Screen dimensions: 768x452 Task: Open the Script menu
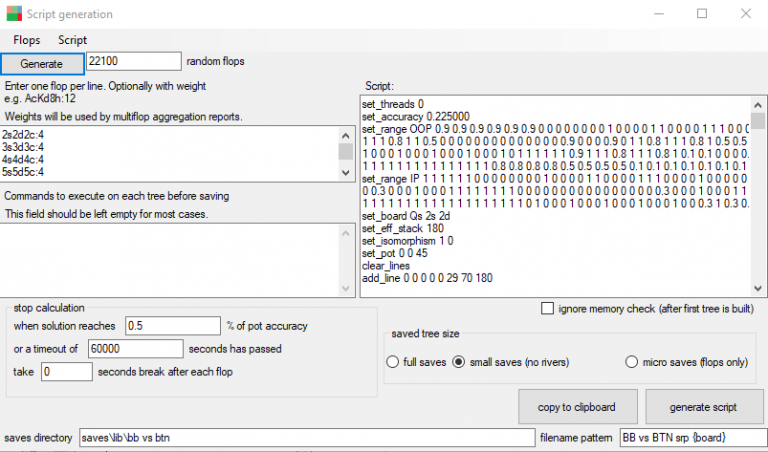click(72, 40)
